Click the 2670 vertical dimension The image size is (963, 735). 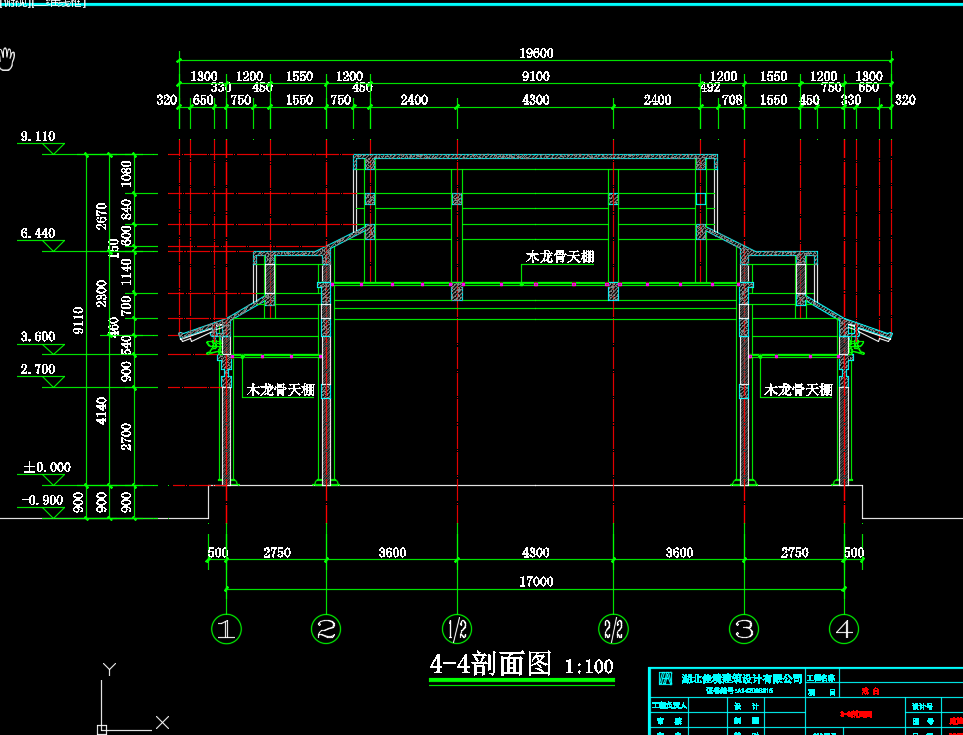tap(102, 216)
